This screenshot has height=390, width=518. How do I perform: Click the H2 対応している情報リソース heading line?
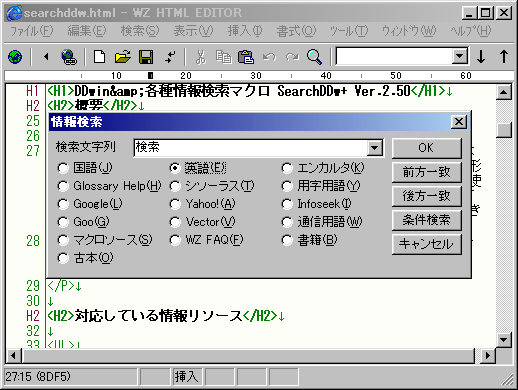click(166, 316)
